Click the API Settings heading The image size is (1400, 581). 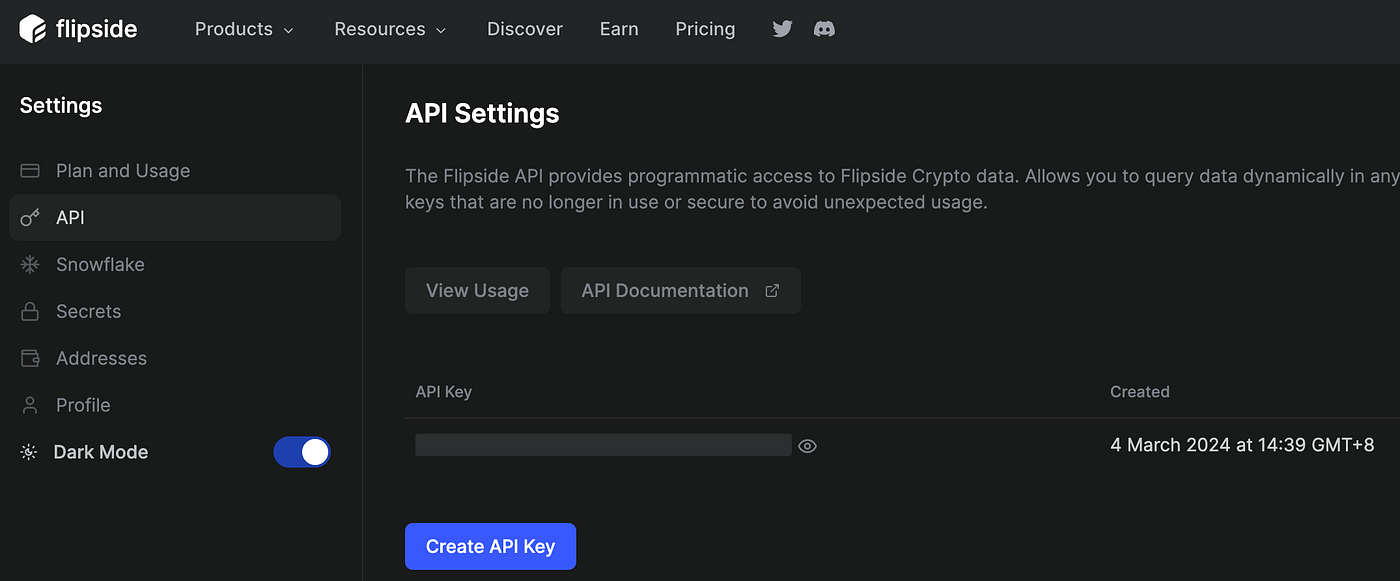click(x=482, y=114)
